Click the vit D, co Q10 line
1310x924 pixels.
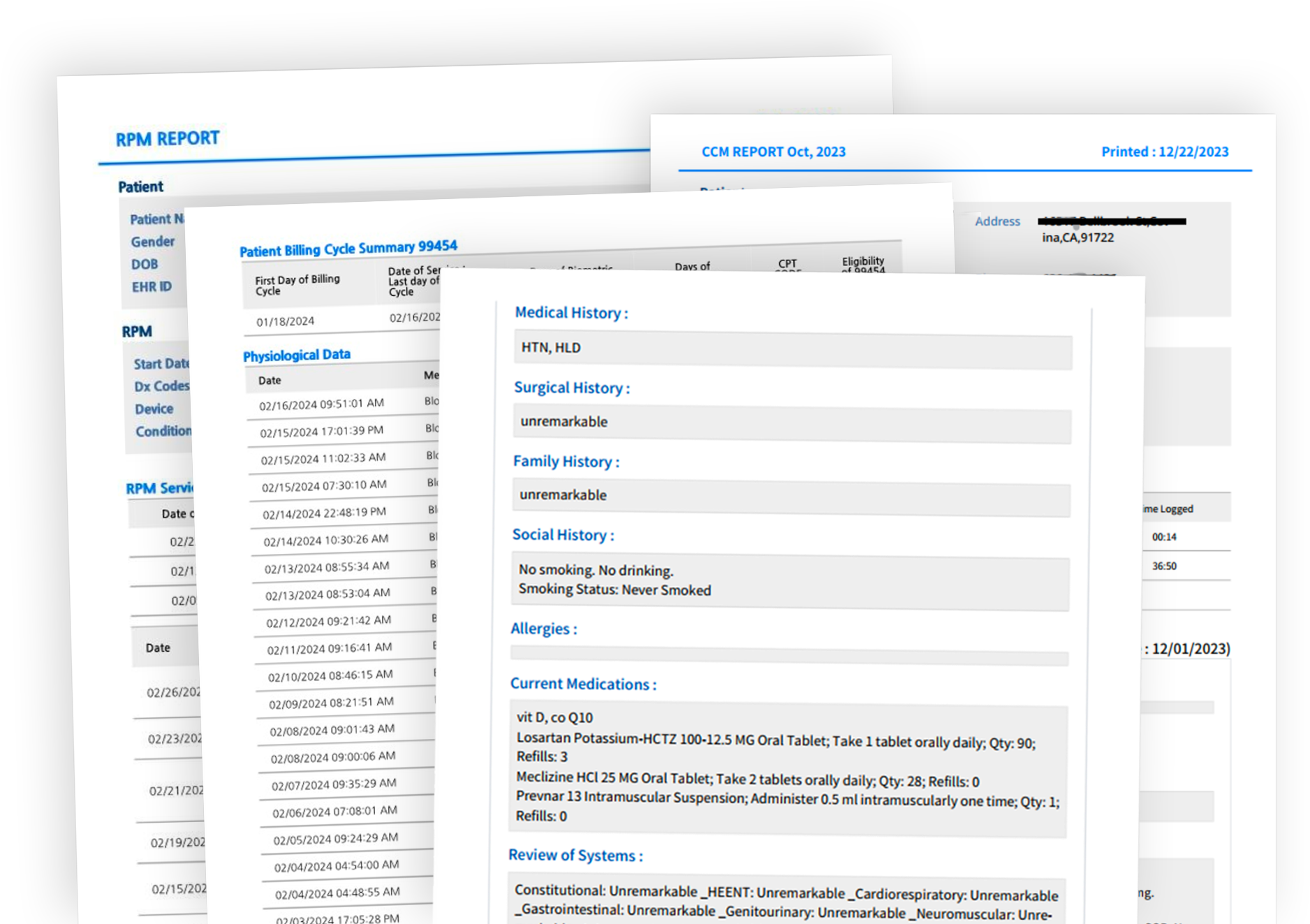coord(555,717)
